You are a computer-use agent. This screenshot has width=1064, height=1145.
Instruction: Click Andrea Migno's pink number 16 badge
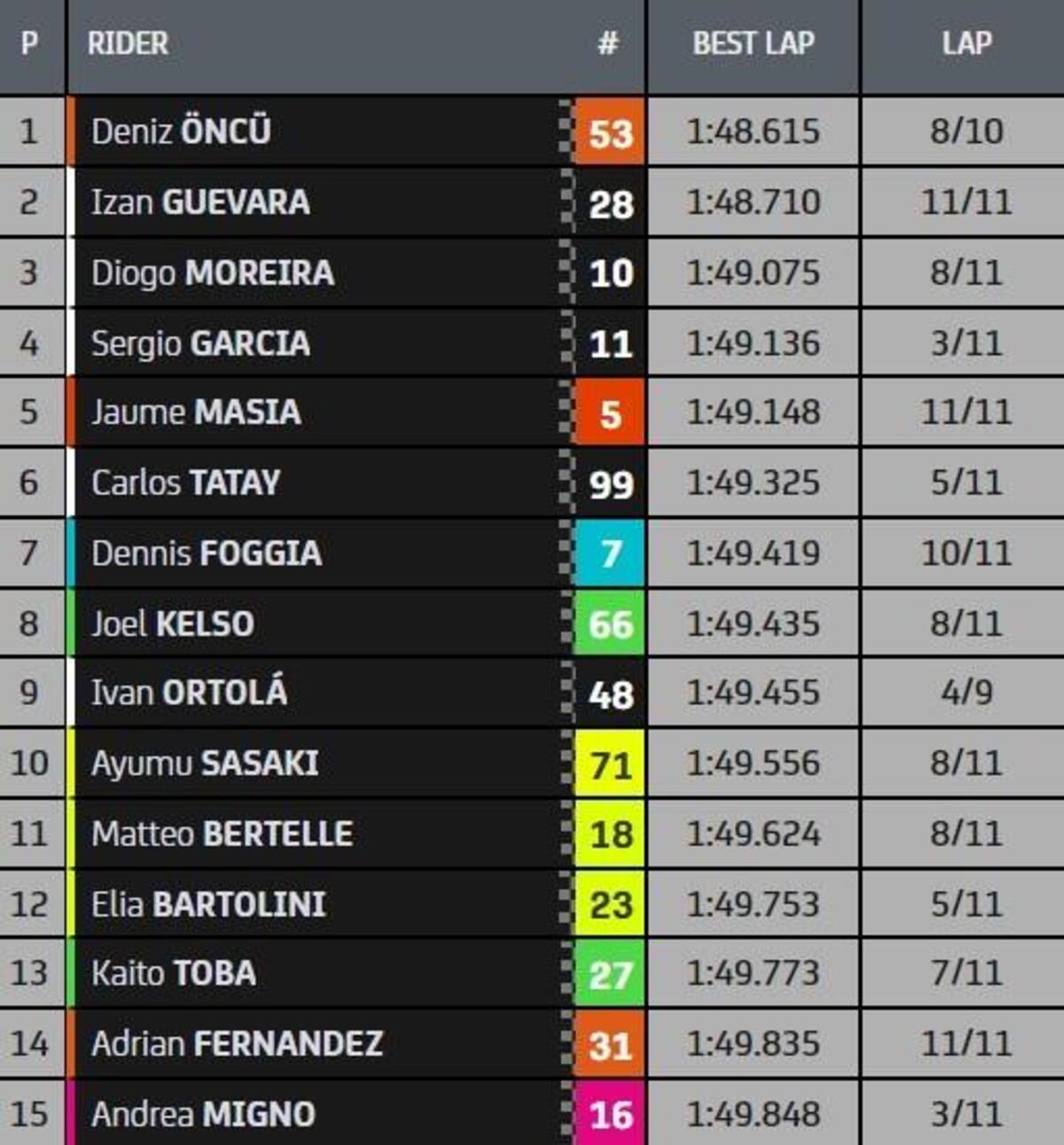click(610, 1115)
